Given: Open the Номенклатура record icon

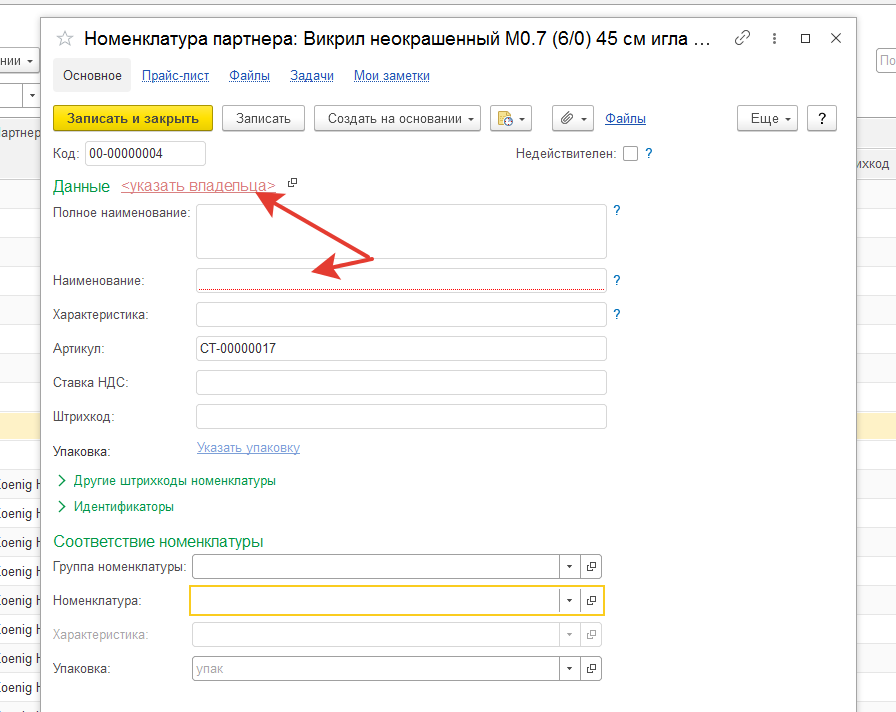Looking at the screenshot, I should tap(591, 600).
